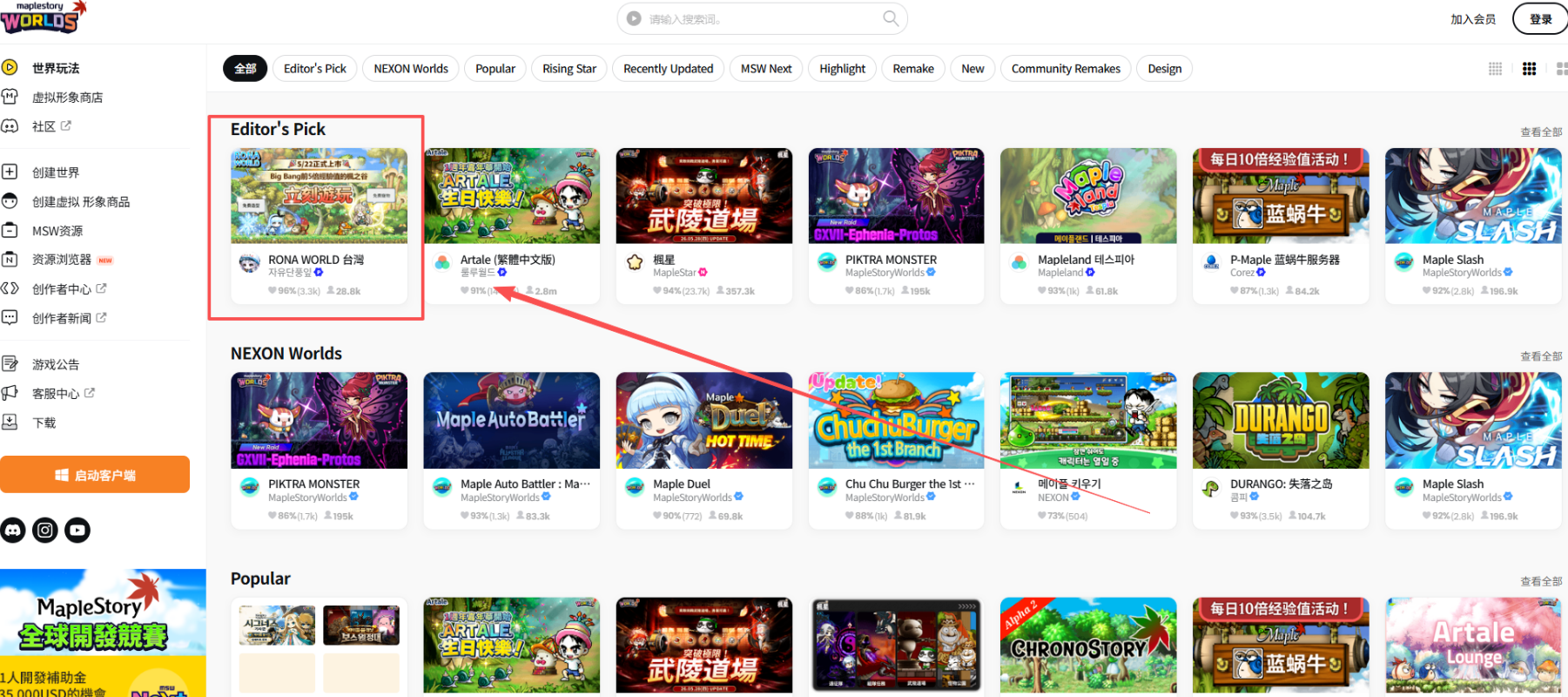The width and height of the screenshot is (1568, 697).
Task: Open the Discord social icon
Action: [x=13, y=530]
